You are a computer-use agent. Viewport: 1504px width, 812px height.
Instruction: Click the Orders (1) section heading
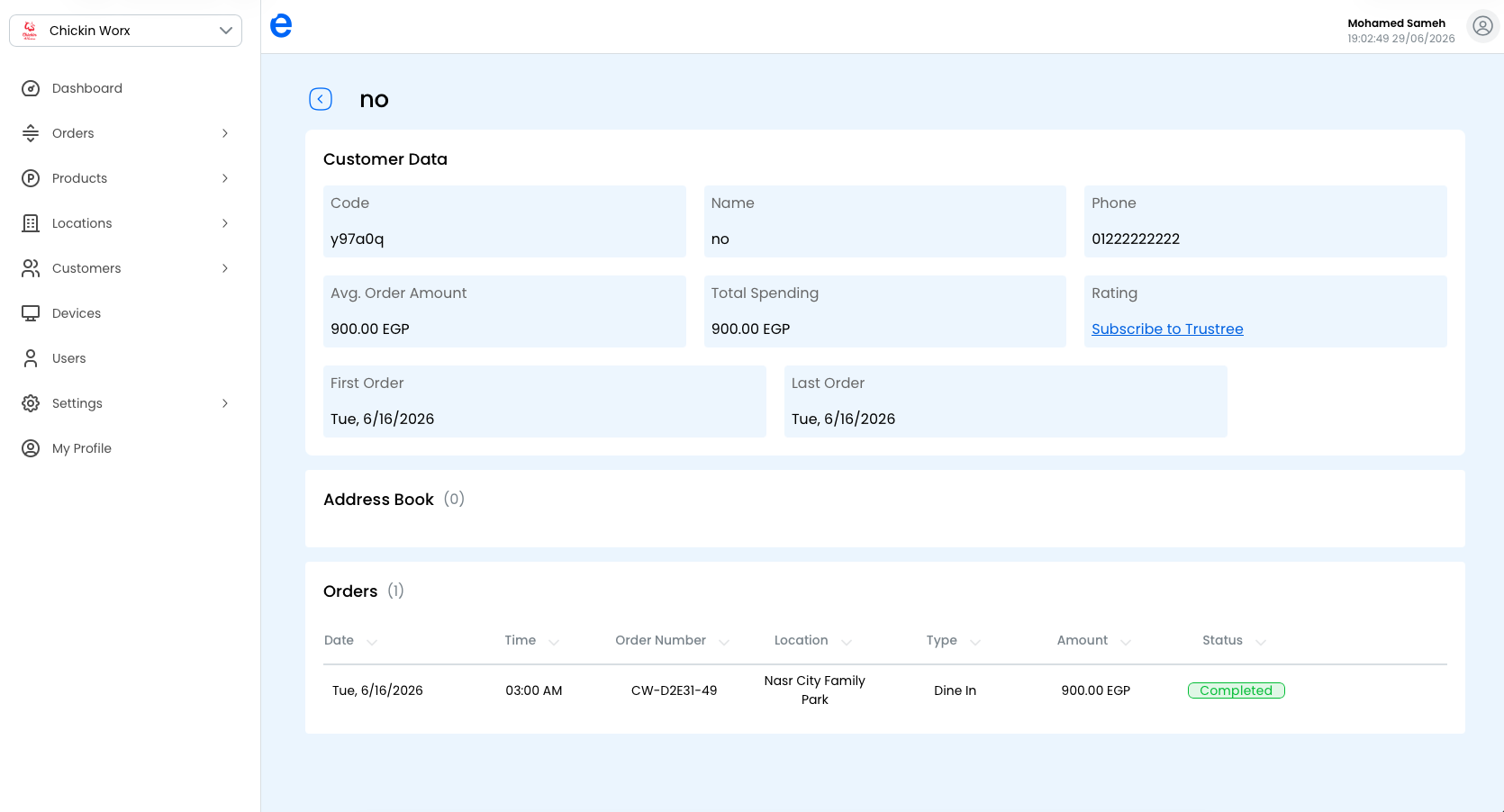[363, 591]
